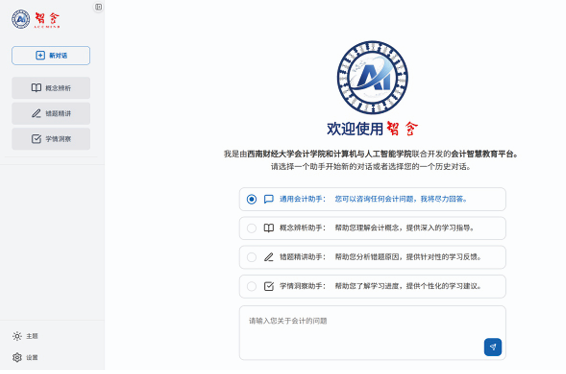Click the book icon for 概念辨析助手
This screenshot has height=374, width=566.
(269, 229)
